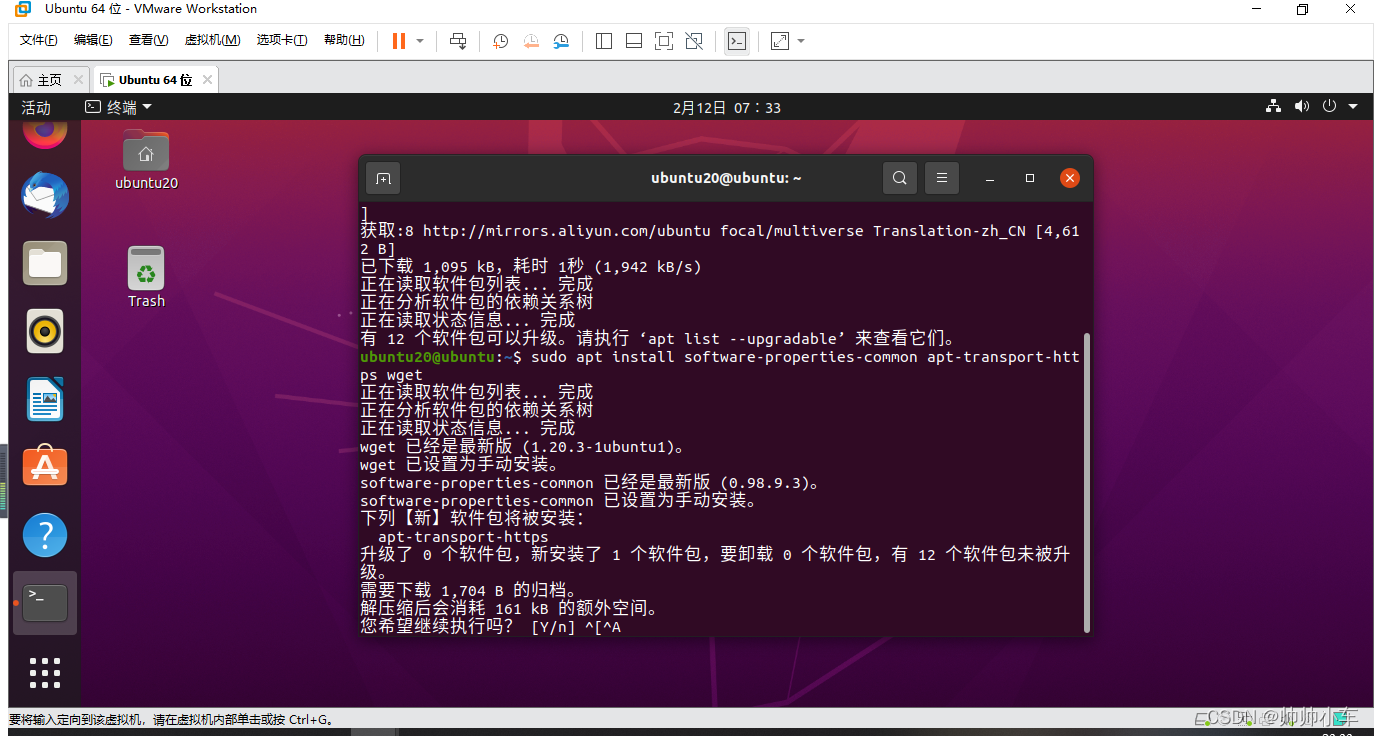1374x736 pixels.
Task: Open Rhythmbox music player from the dock
Action: pyautogui.click(x=45, y=331)
